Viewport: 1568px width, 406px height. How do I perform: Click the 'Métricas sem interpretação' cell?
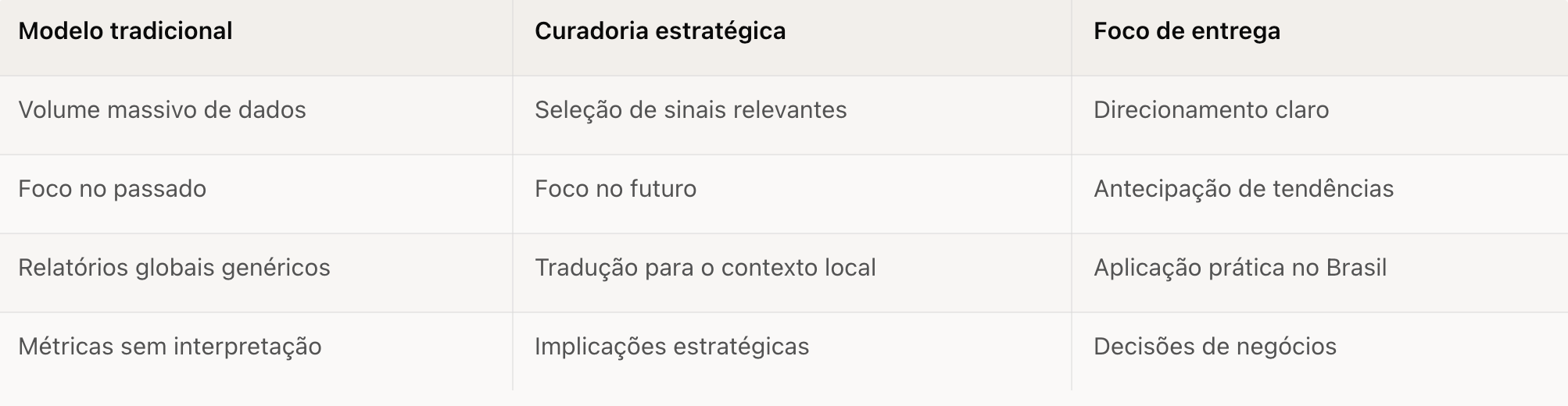click(170, 347)
